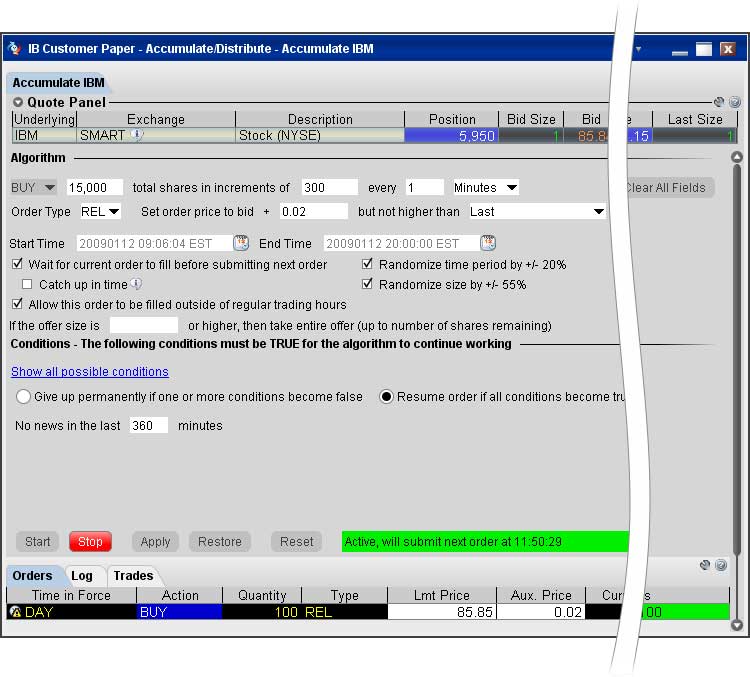Click the End Time date field
750x677 pixels.
[x=401, y=244]
